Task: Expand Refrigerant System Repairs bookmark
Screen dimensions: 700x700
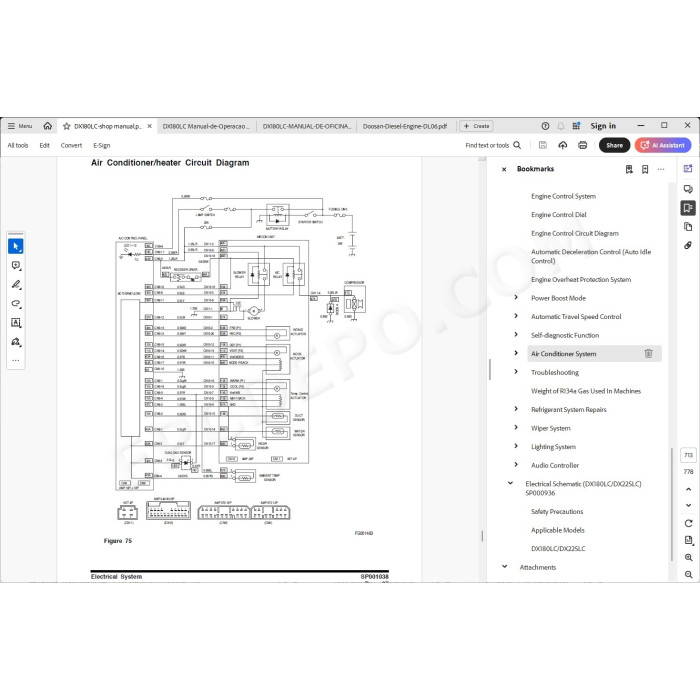Action: [x=516, y=409]
